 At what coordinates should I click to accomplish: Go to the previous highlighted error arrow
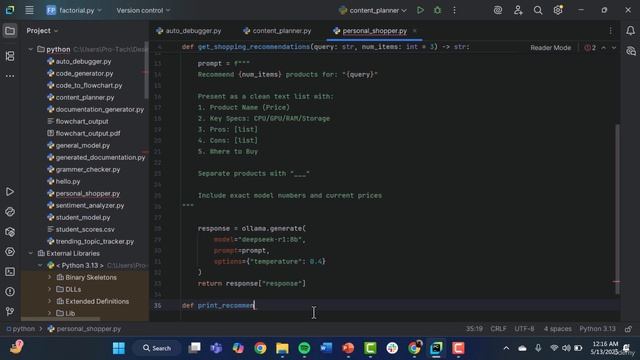(x=604, y=48)
